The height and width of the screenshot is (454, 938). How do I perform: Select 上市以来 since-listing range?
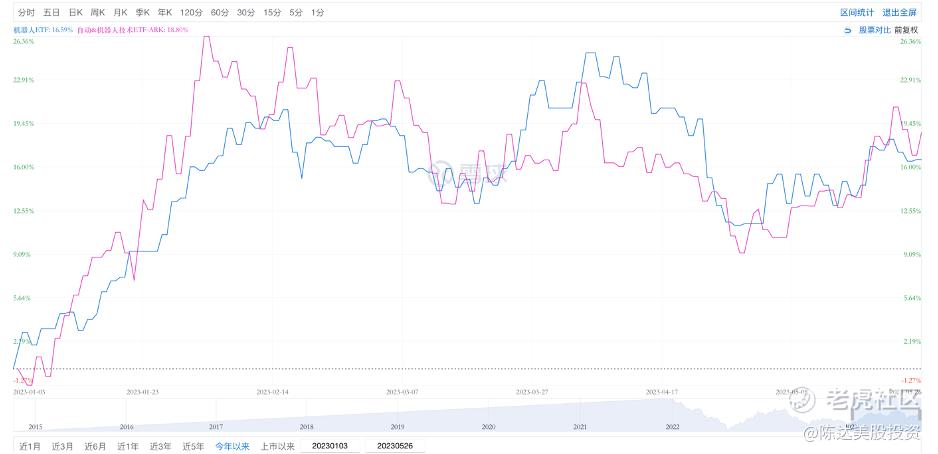click(278, 446)
